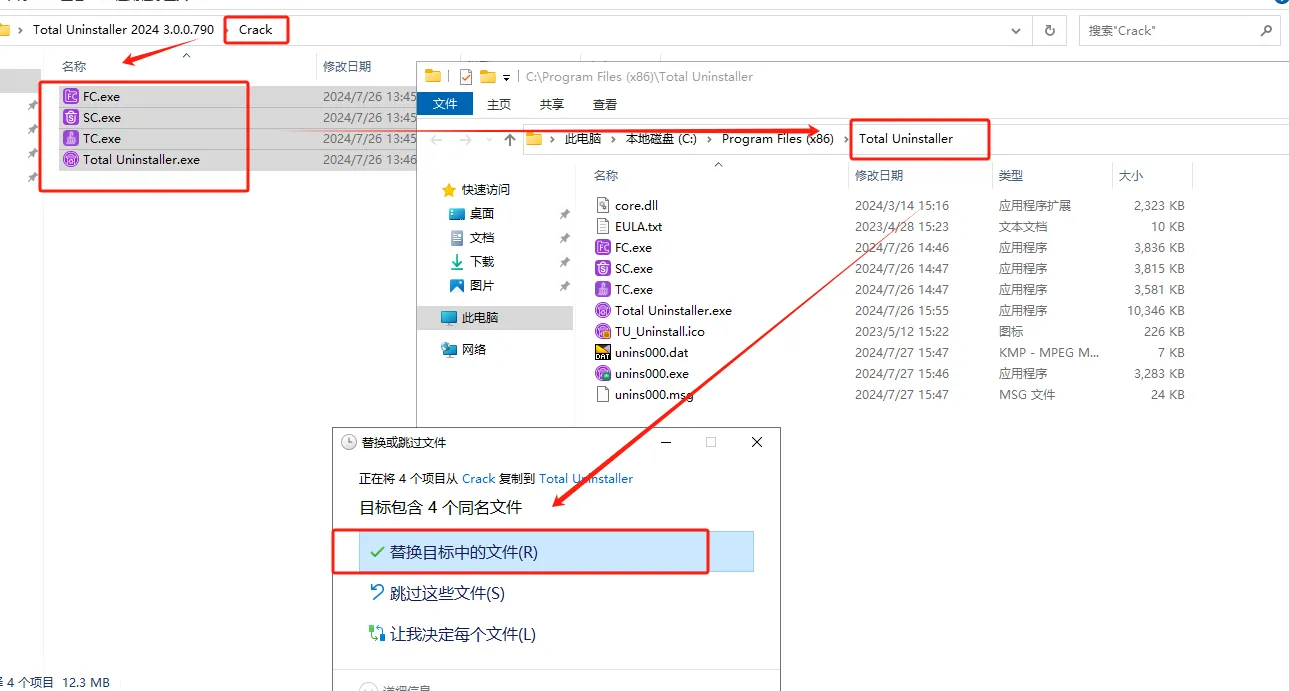This screenshot has height=691, width=1289.
Task: Select the SC.exe icon in Program Files folder
Action: point(602,268)
